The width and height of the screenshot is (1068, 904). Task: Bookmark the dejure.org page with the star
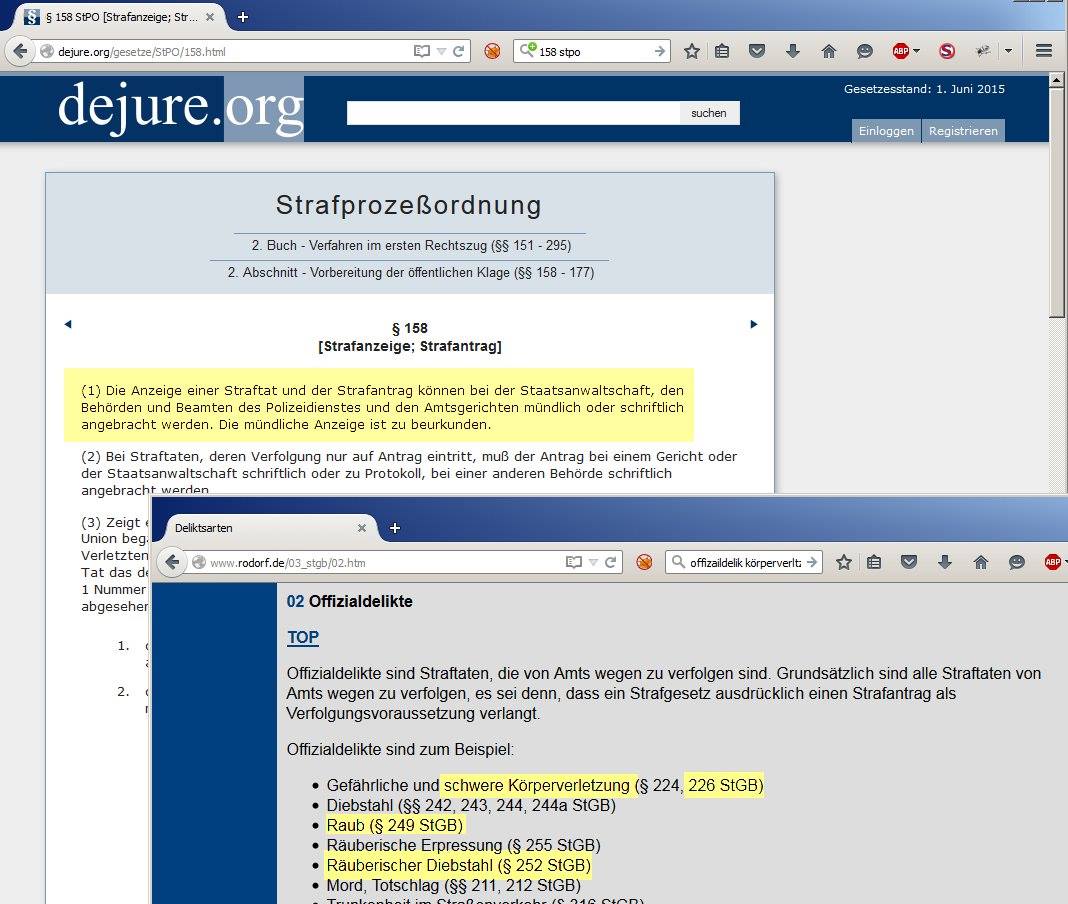click(691, 51)
